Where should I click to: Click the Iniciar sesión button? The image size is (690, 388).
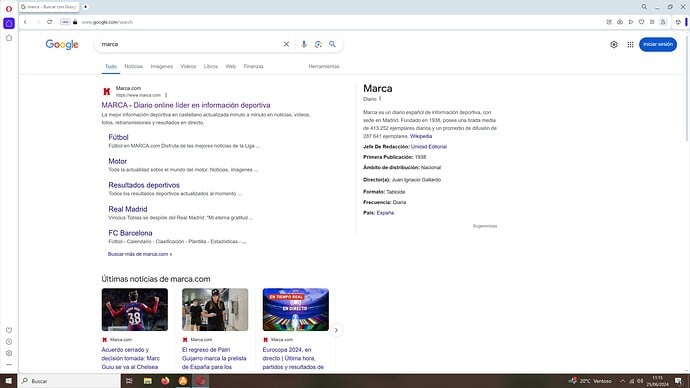658,44
